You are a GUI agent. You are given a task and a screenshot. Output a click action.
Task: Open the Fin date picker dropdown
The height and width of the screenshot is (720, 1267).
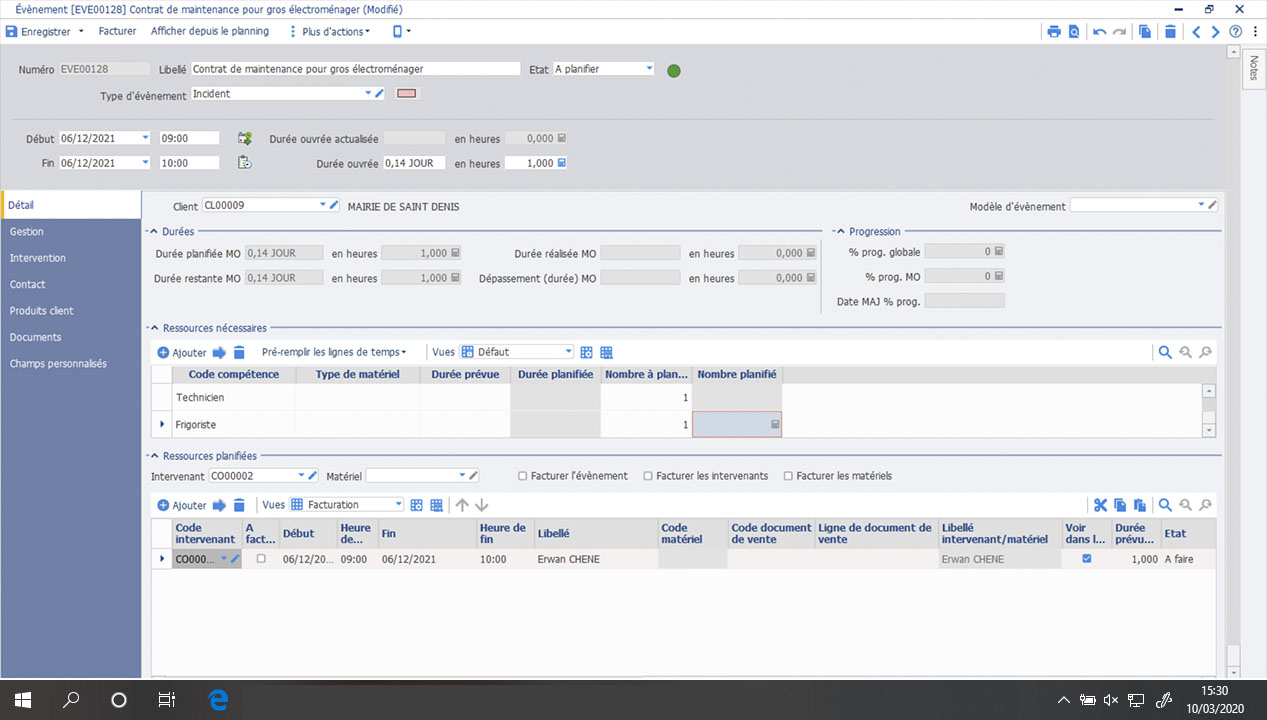145,162
